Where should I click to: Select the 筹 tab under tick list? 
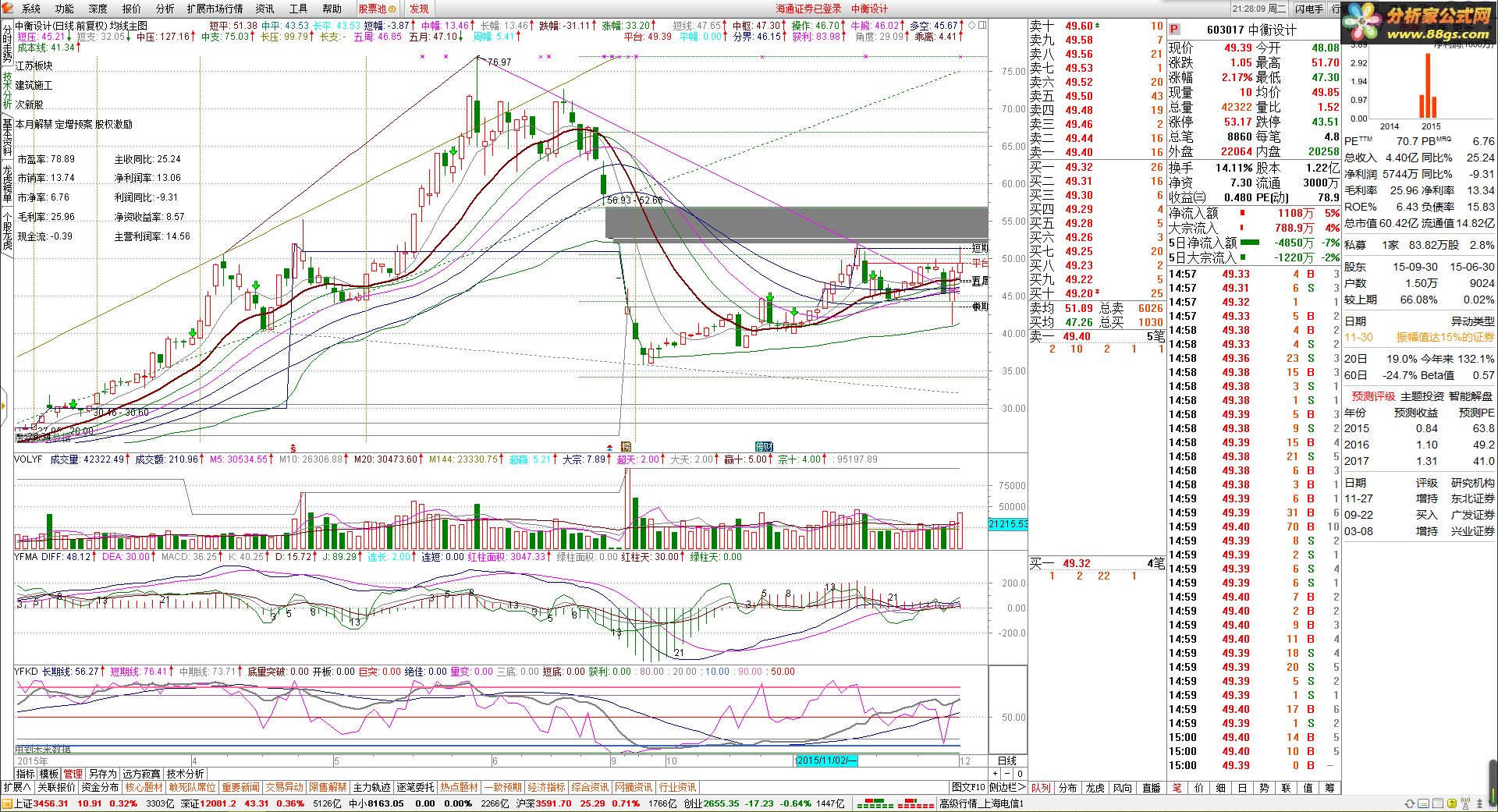click(1329, 788)
